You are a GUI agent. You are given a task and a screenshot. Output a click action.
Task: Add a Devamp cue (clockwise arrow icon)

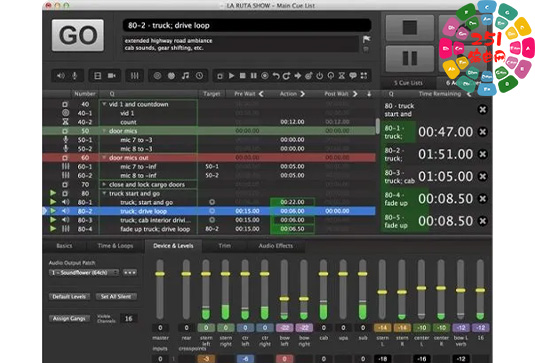click(x=287, y=76)
